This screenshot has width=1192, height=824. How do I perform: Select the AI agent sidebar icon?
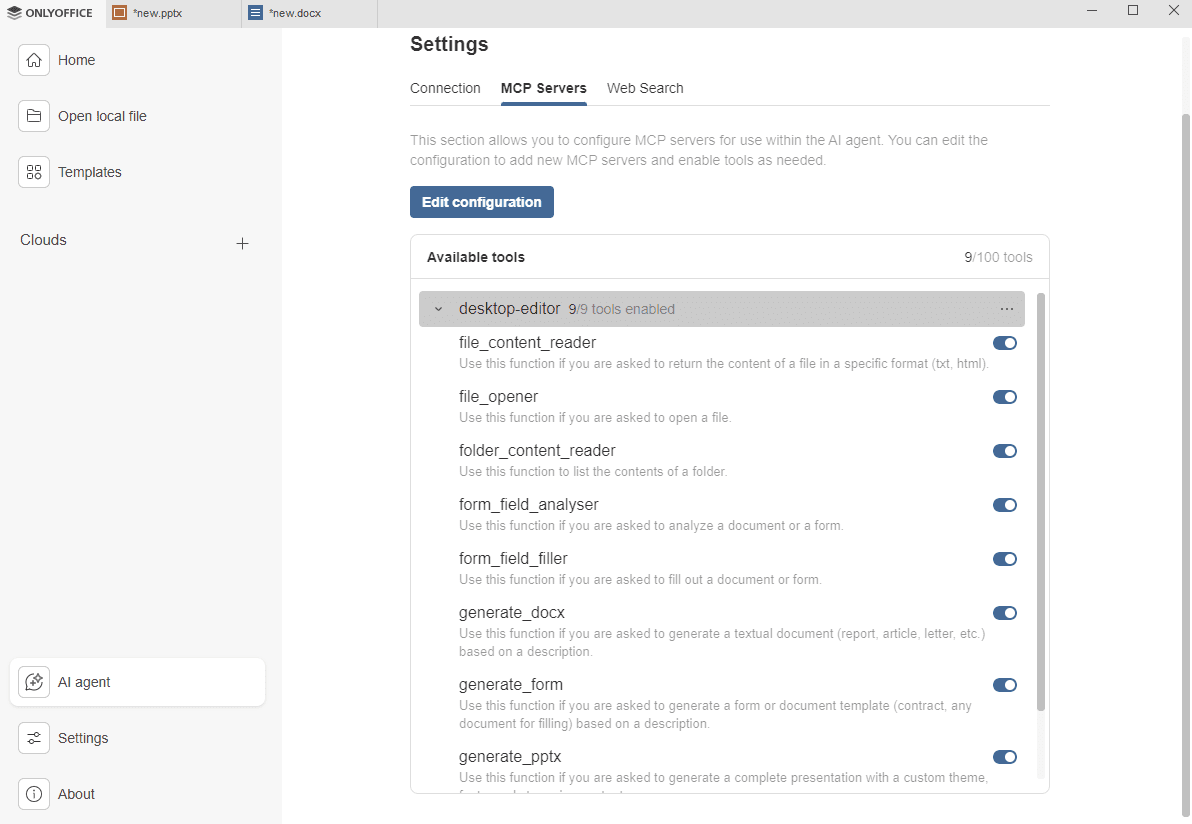pyautogui.click(x=33, y=681)
